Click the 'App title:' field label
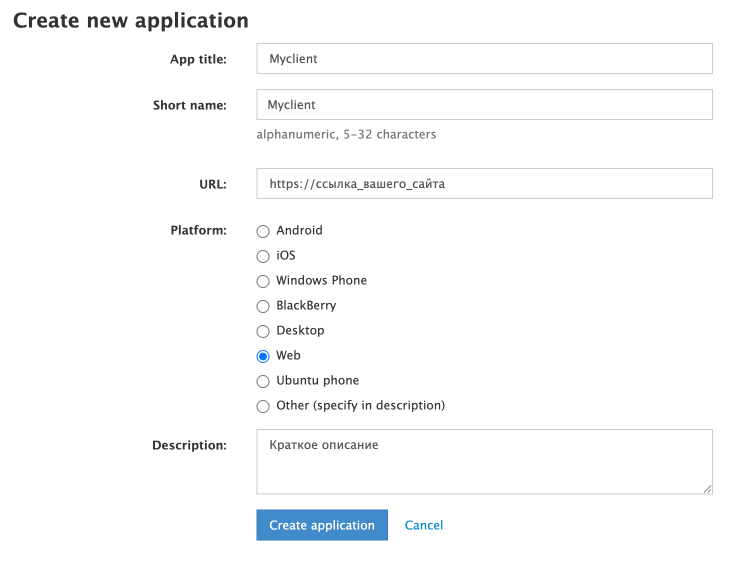This screenshot has width=743, height=566. pyautogui.click(x=198, y=59)
